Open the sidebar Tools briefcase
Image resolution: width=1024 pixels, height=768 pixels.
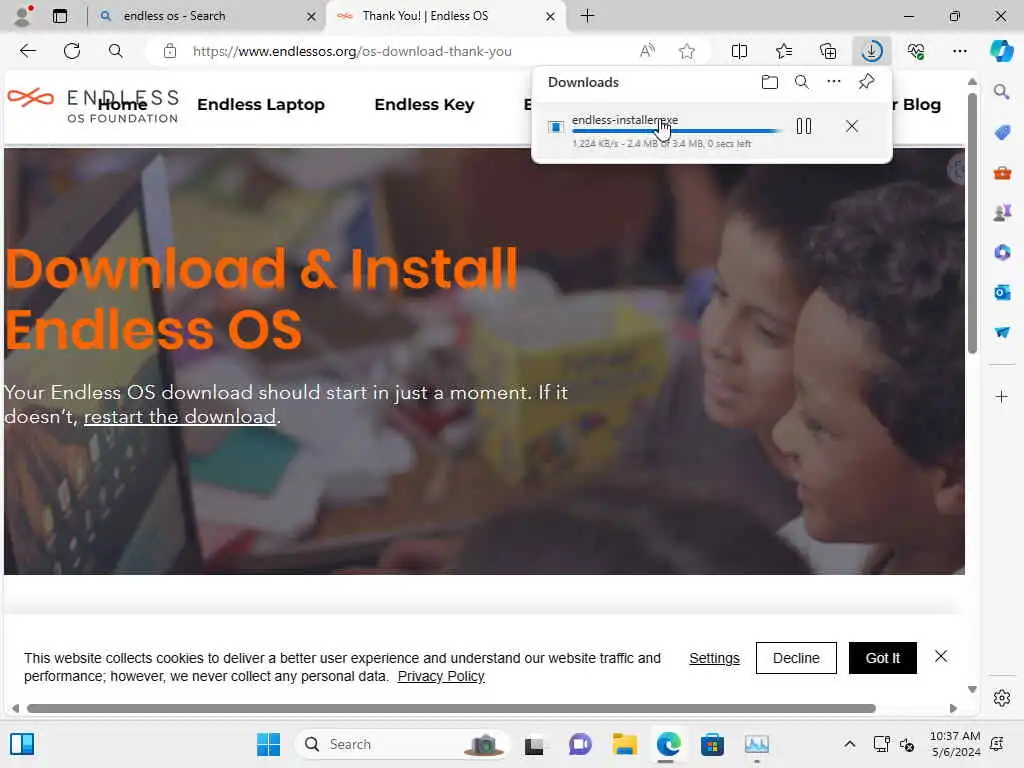tap(1002, 173)
